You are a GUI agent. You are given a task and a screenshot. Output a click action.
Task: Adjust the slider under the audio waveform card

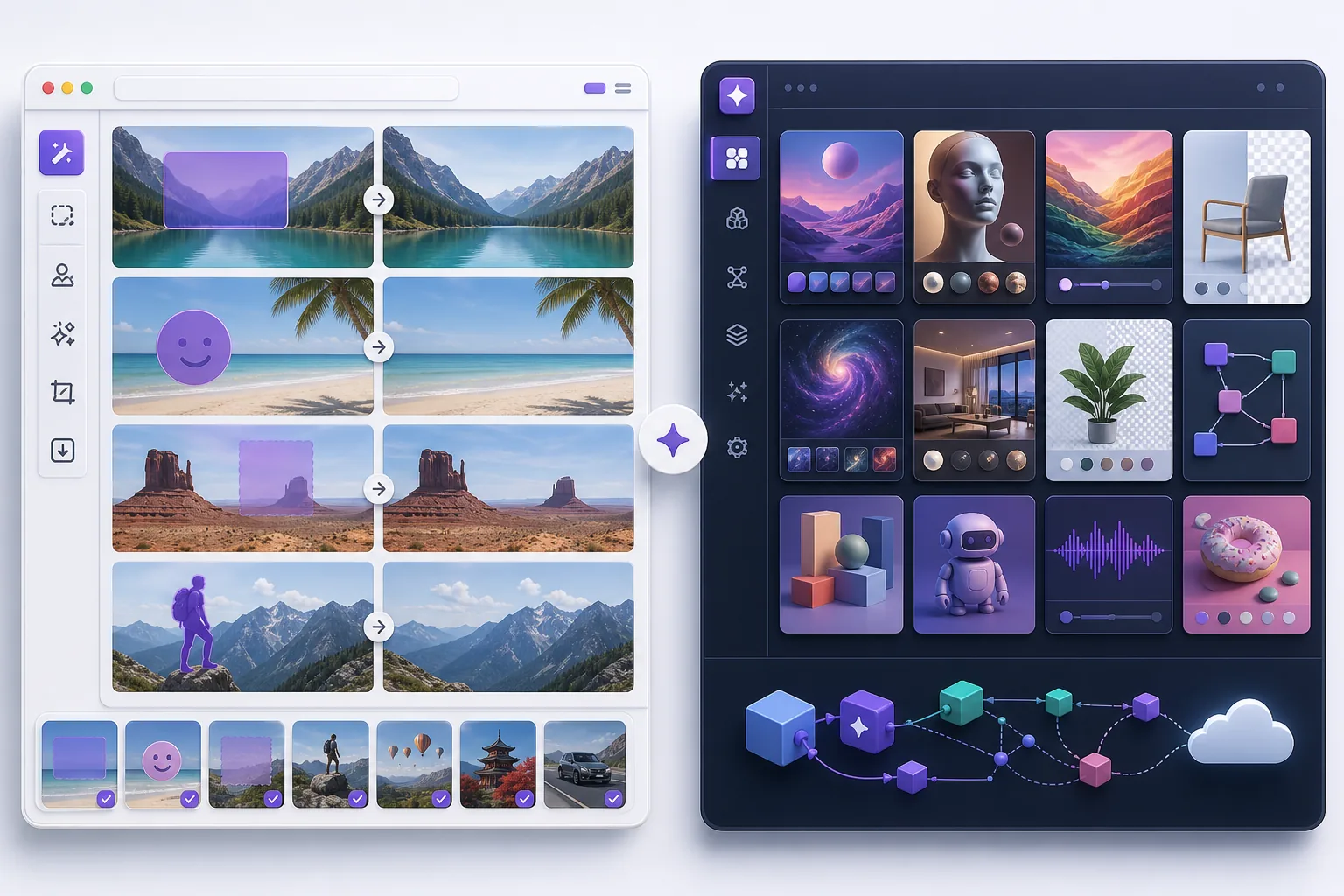coord(1110,617)
